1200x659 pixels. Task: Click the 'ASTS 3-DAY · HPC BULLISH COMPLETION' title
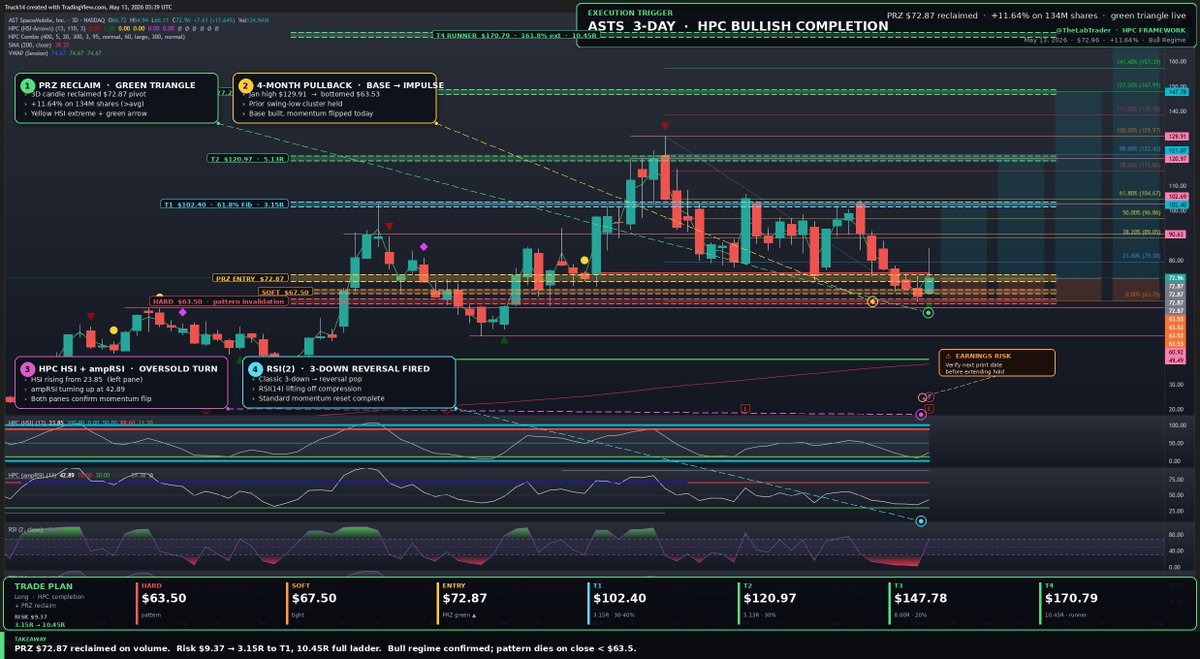(738, 26)
